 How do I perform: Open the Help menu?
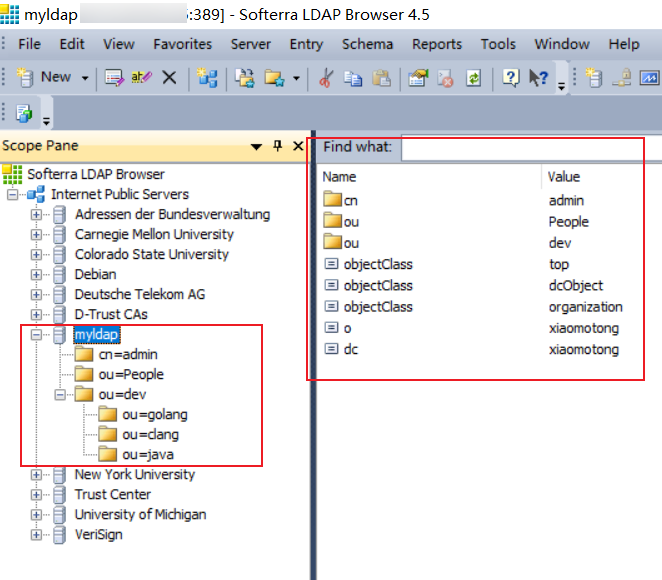pos(624,44)
